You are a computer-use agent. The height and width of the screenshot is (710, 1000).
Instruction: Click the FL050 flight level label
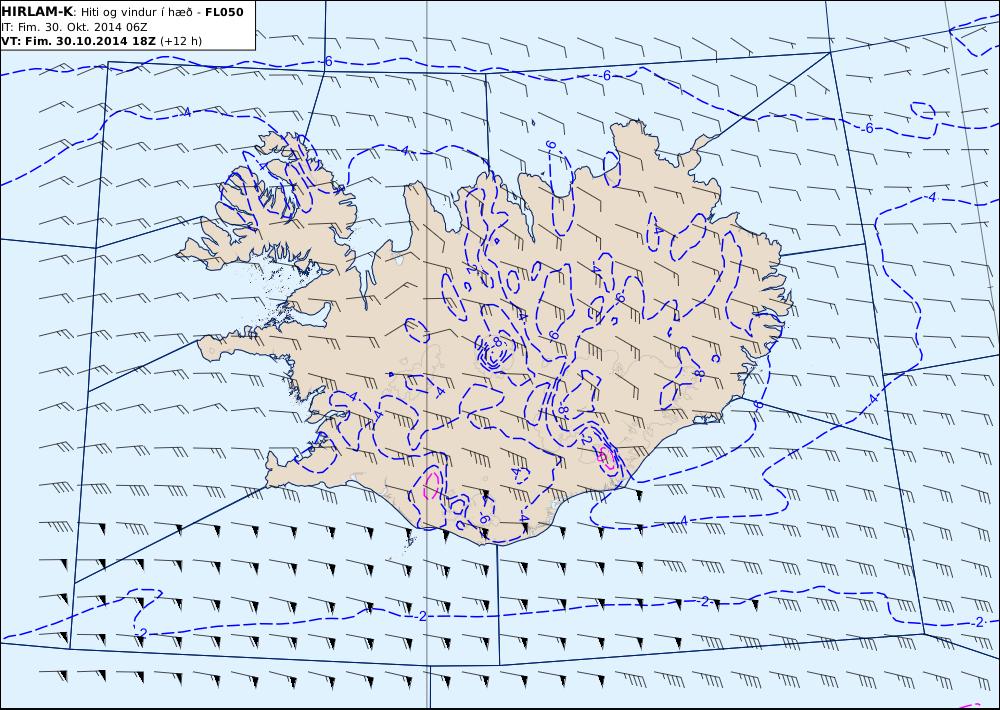click(x=224, y=12)
